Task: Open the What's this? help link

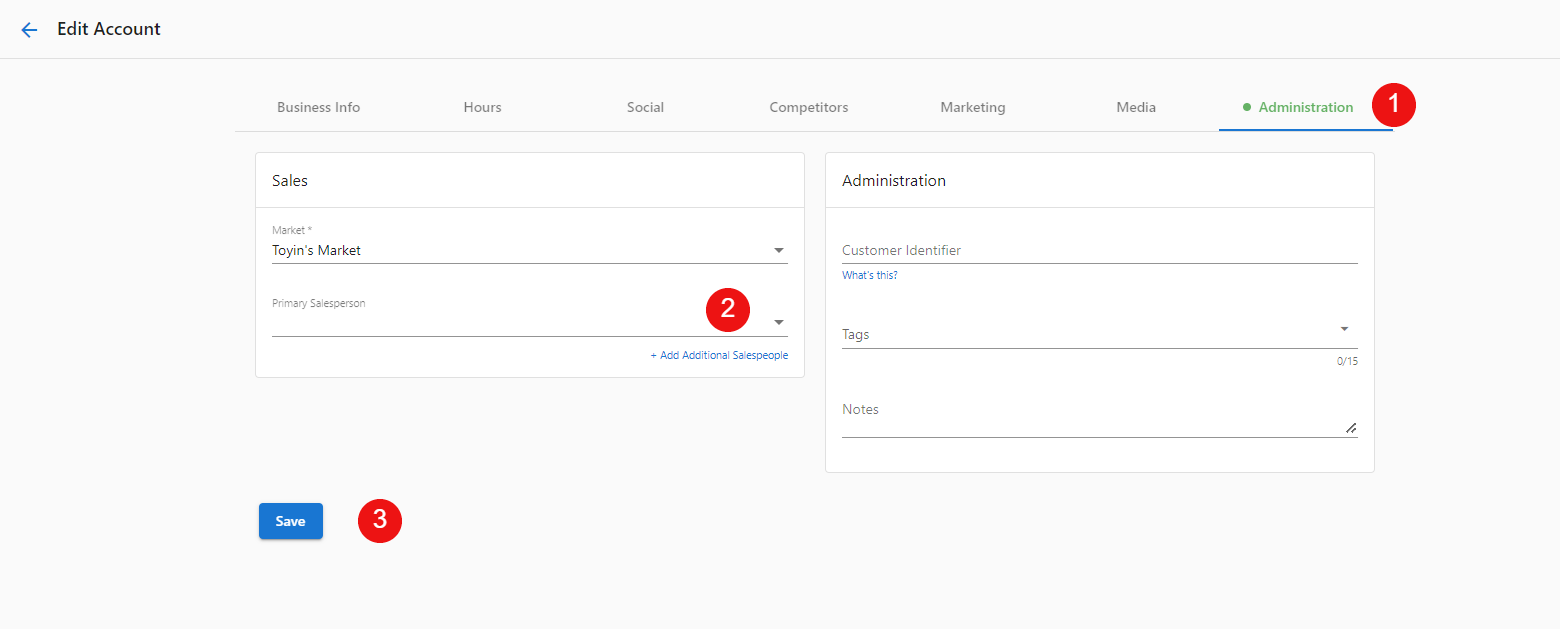Action: coord(870,275)
